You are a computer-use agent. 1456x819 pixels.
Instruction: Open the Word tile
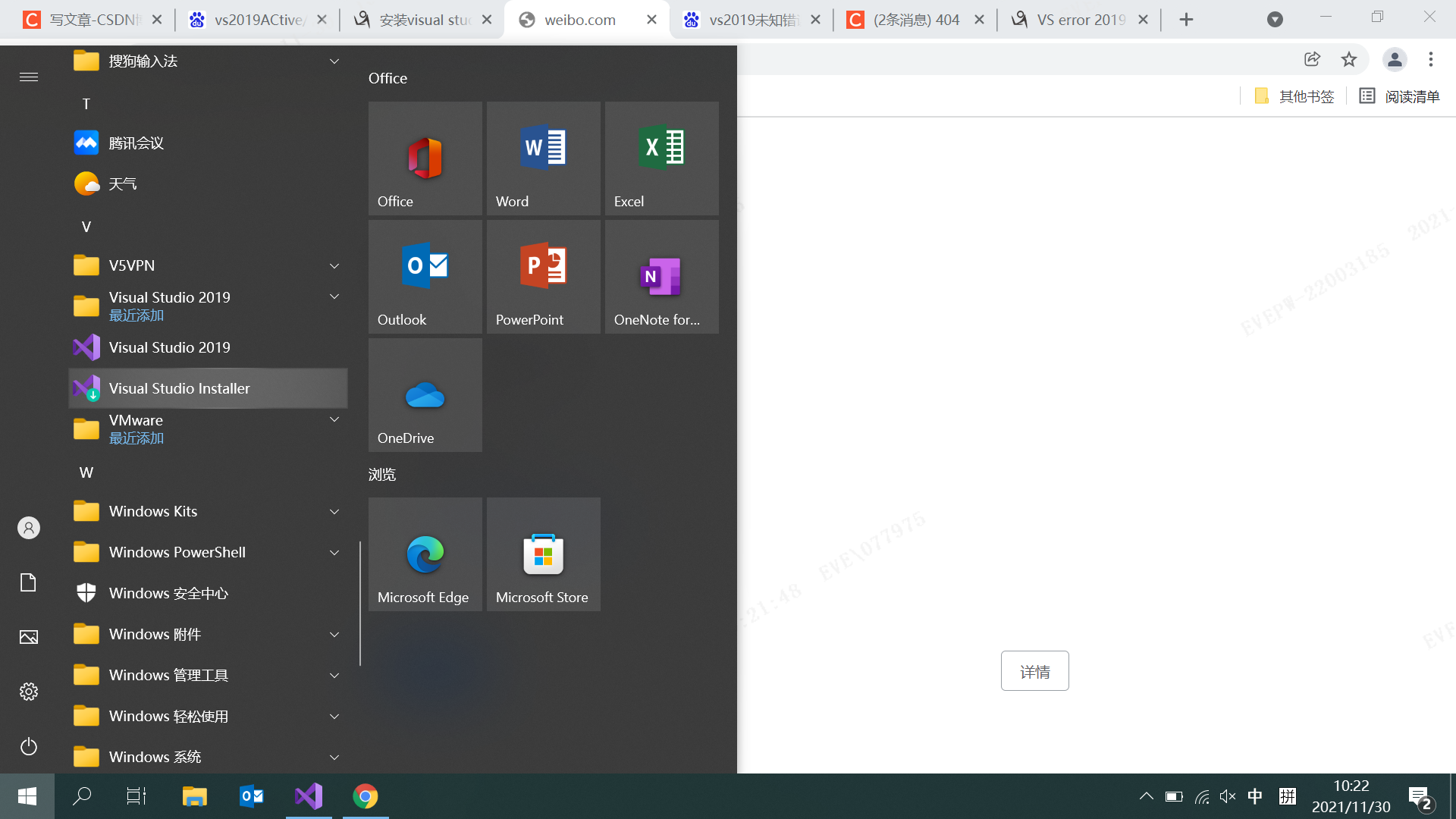pos(543,158)
